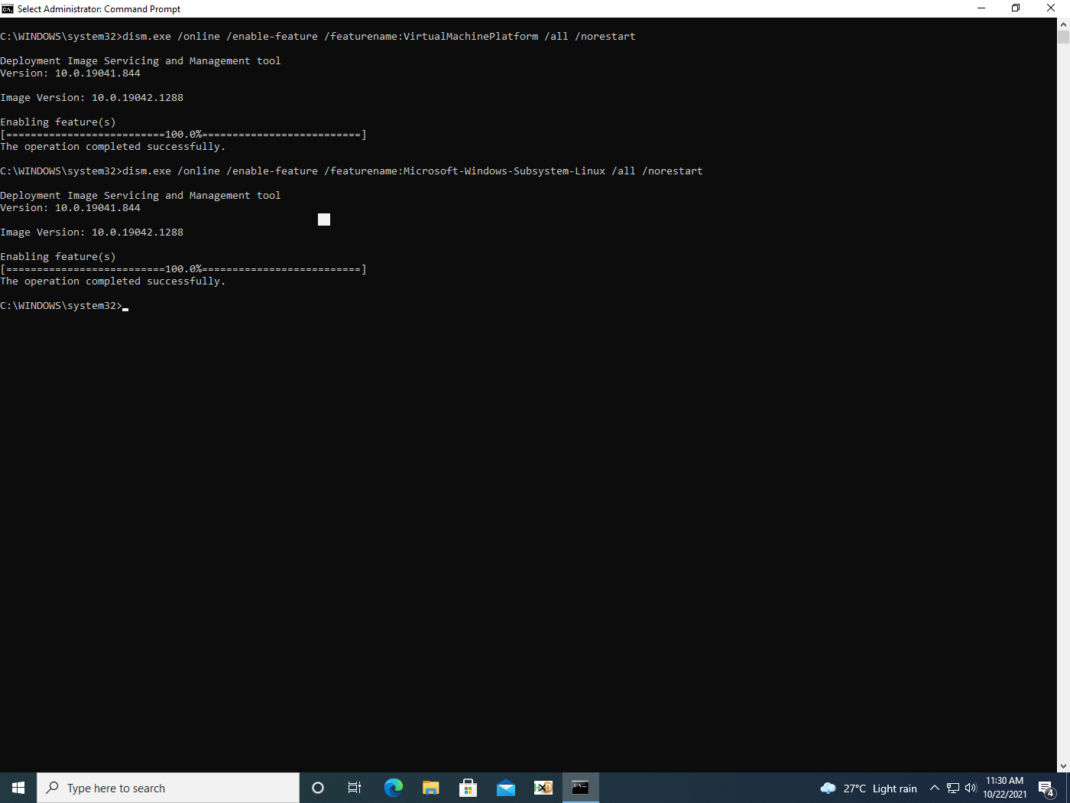Open Microsoft Edge from the taskbar
The width and height of the screenshot is (1070, 803).
pyautogui.click(x=392, y=787)
